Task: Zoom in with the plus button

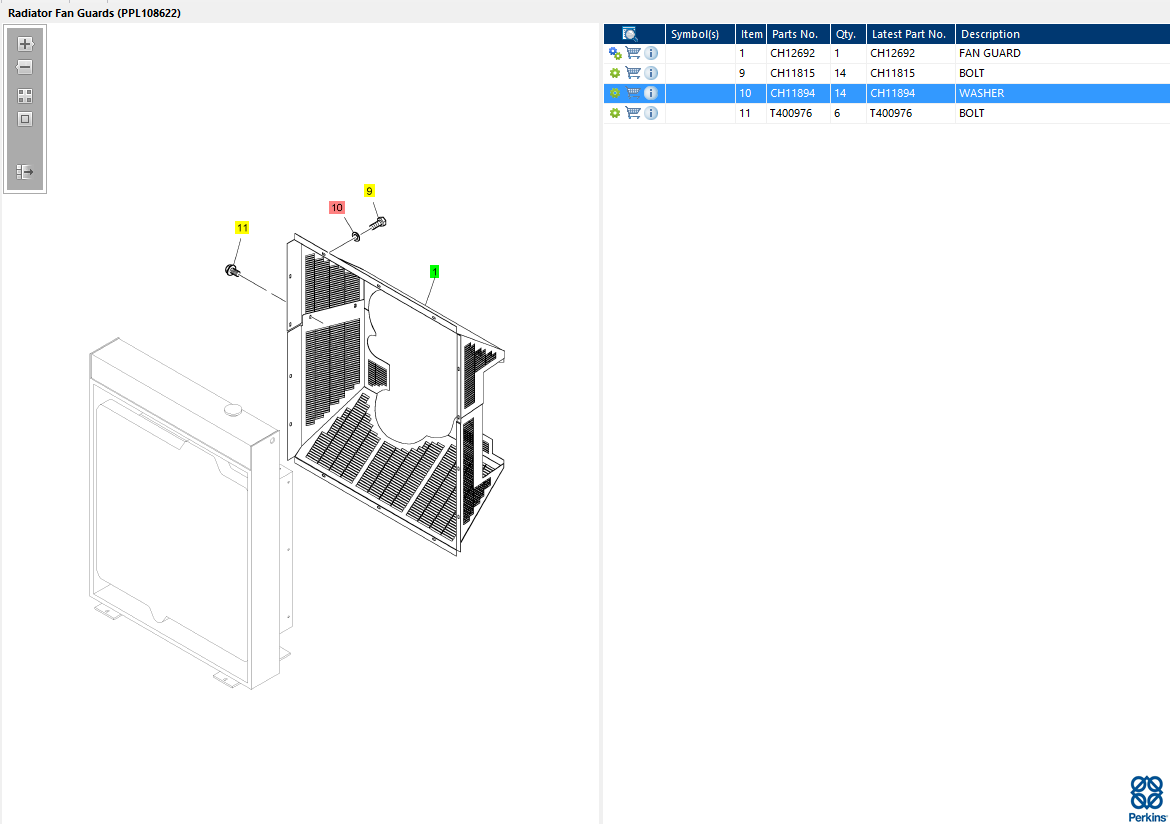Action: [25, 44]
